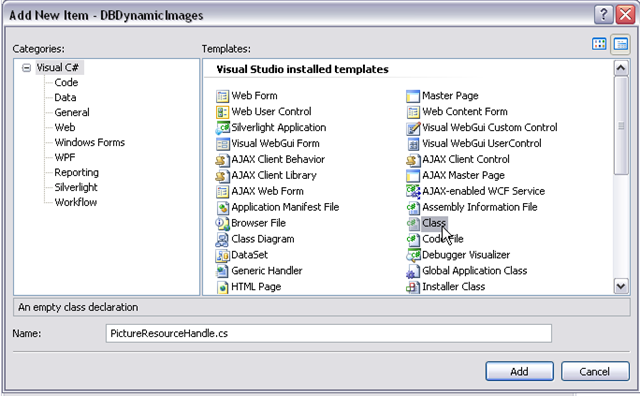
Task: Select the General category
Action: (x=72, y=112)
